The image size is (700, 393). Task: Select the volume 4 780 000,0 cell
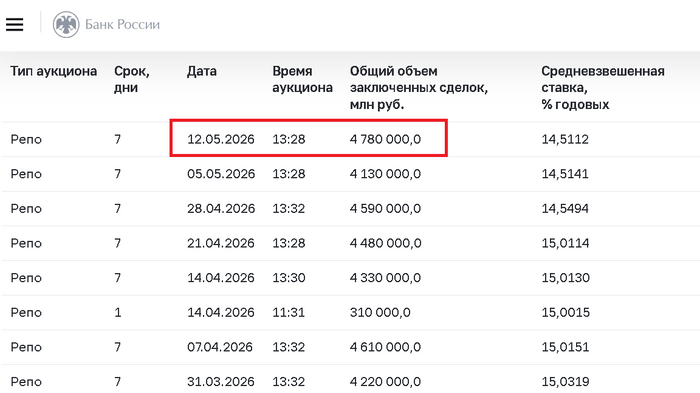pos(385,139)
